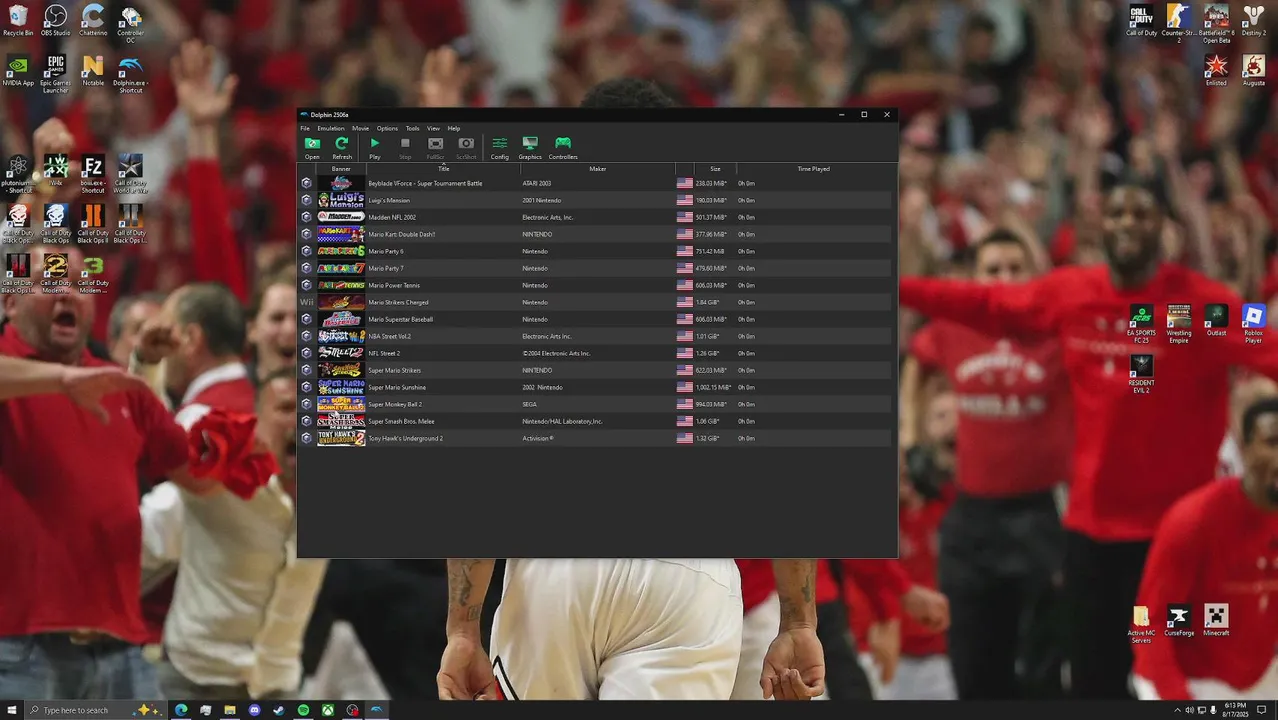The image size is (1278, 720).
Task: Open the Tools menu
Action: (412, 128)
